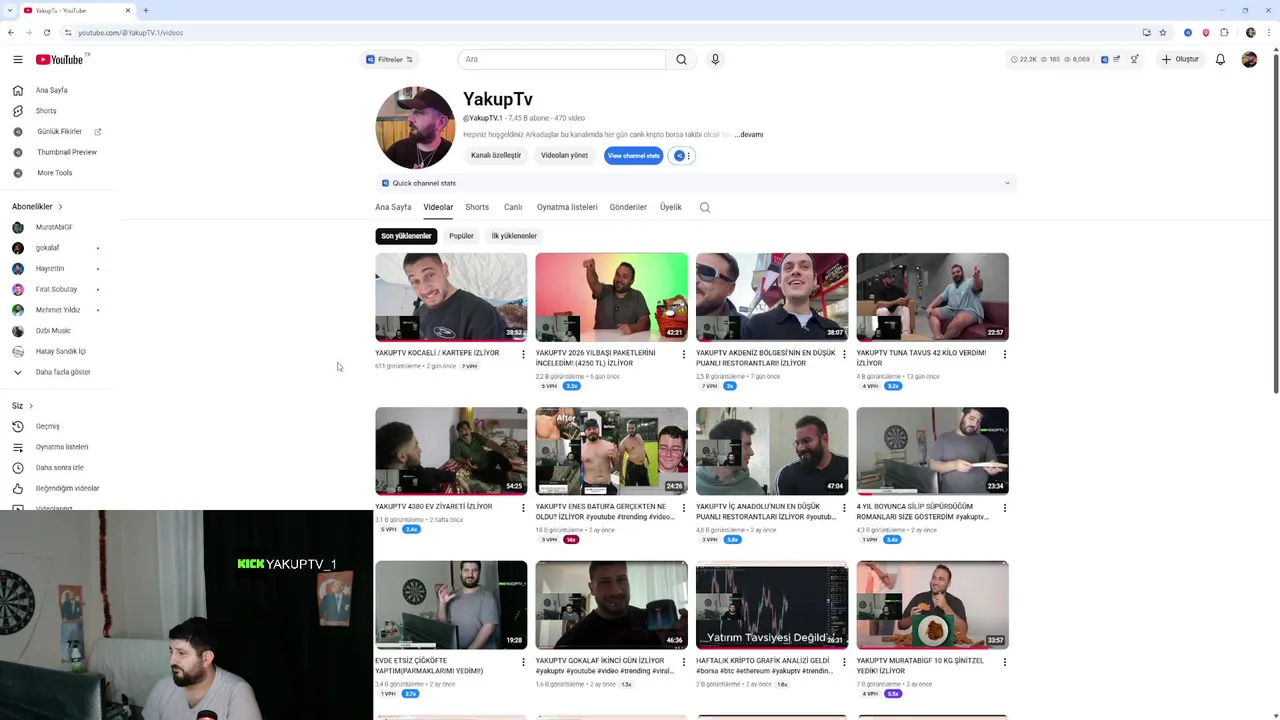This screenshot has width=1280, height=720.
Task: Expand the Siz section
Action: coord(22,406)
